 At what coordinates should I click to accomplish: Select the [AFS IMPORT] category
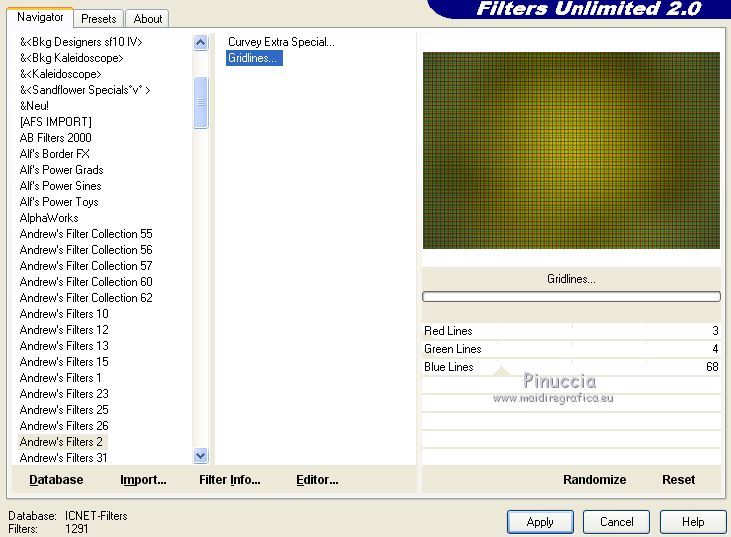pyautogui.click(x=55, y=122)
